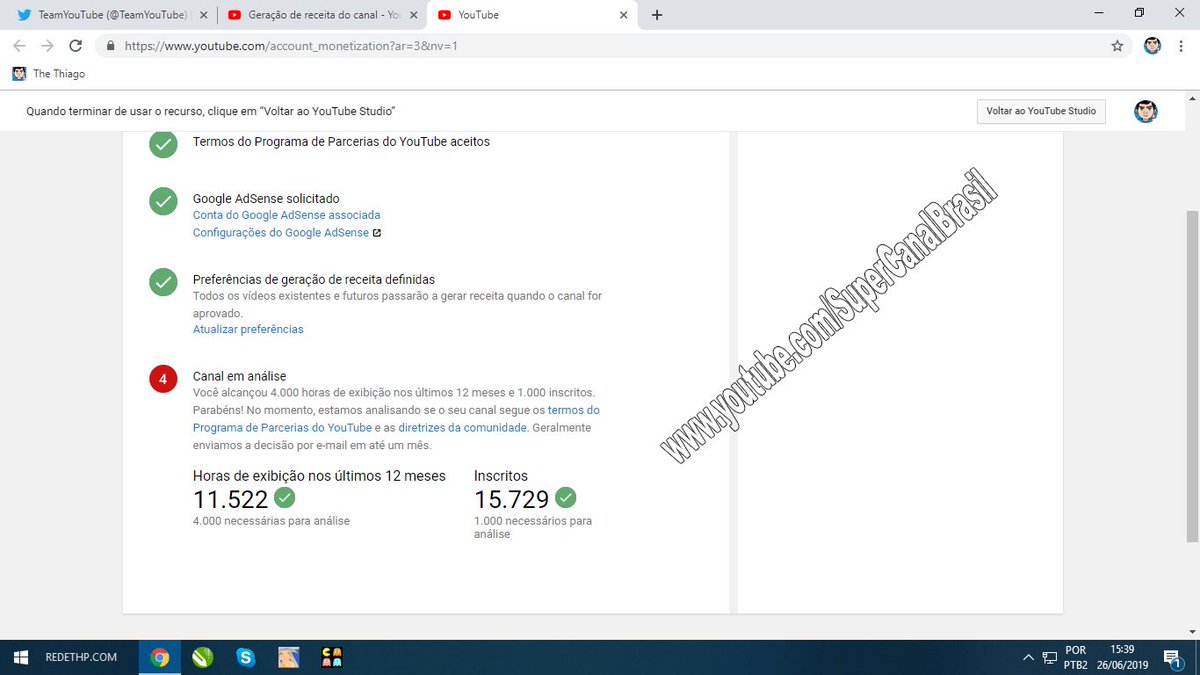Click the POR PTB2 language indicator

point(1076,657)
